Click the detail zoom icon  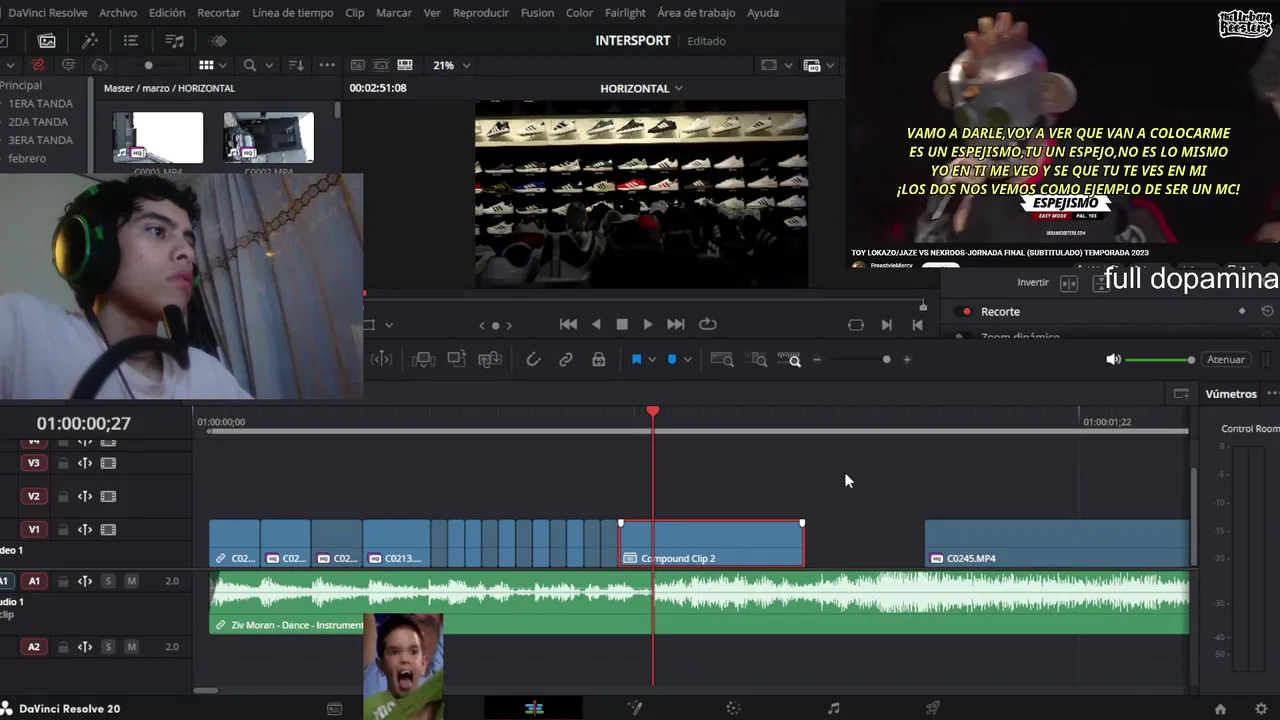click(x=759, y=360)
